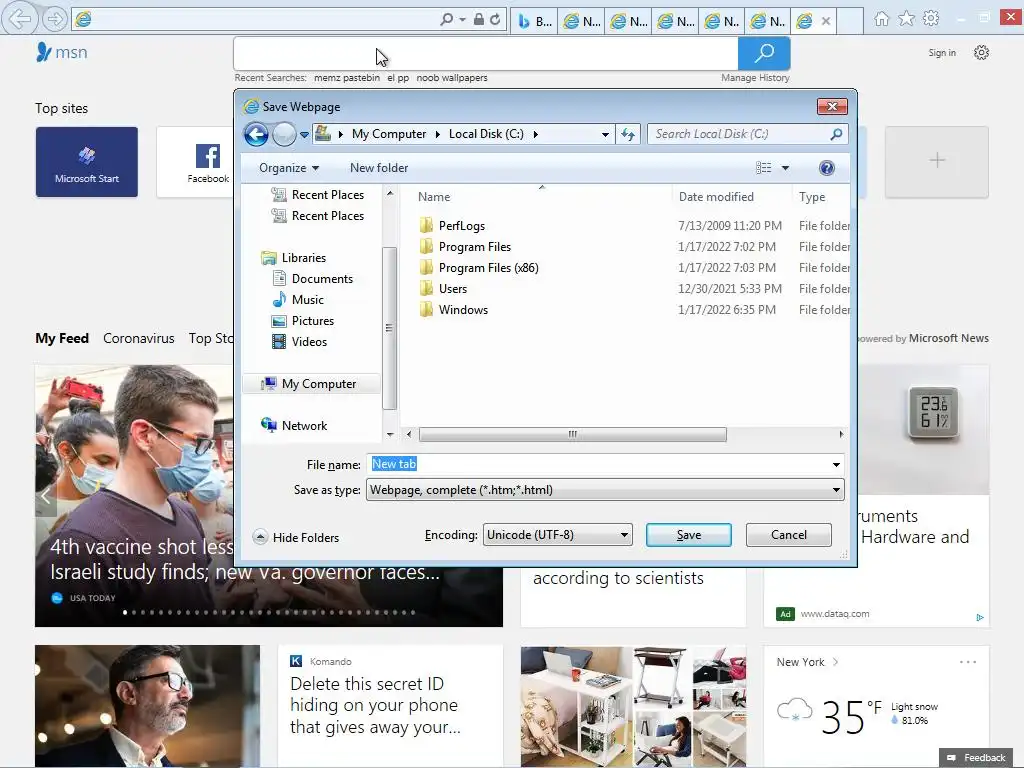The width and height of the screenshot is (1024, 768).
Task: Open the help icon in Save dialog toolbar
Action: 826,168
